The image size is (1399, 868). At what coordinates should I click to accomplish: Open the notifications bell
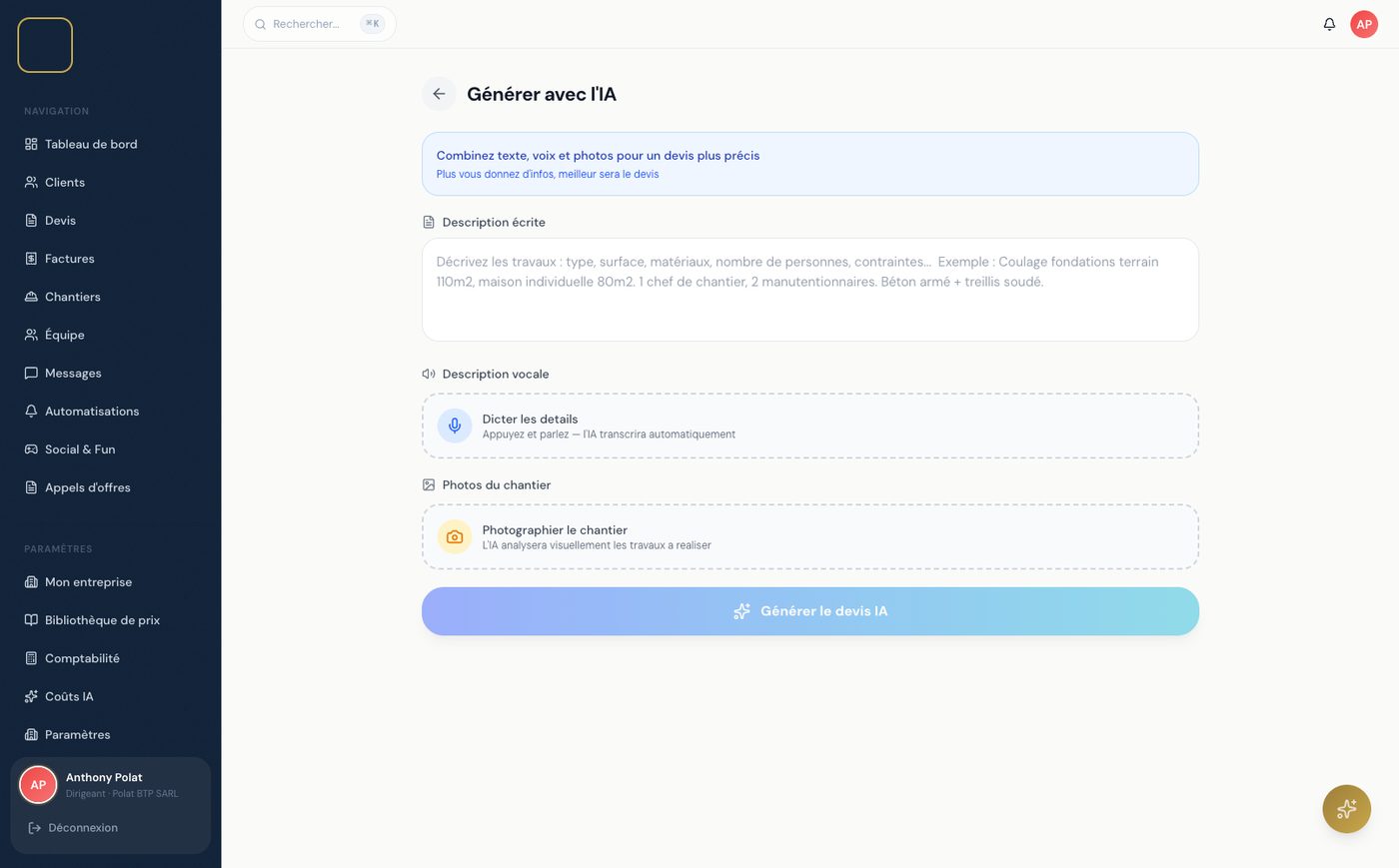coord(1329,24)
